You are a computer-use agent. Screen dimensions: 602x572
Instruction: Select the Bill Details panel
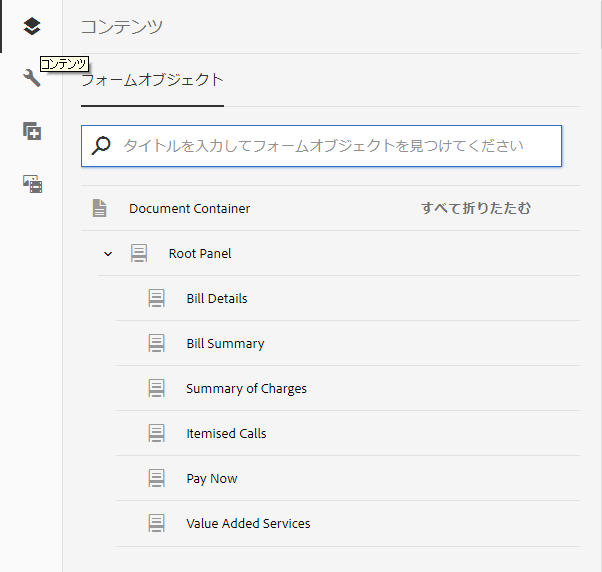coord(348,298)
